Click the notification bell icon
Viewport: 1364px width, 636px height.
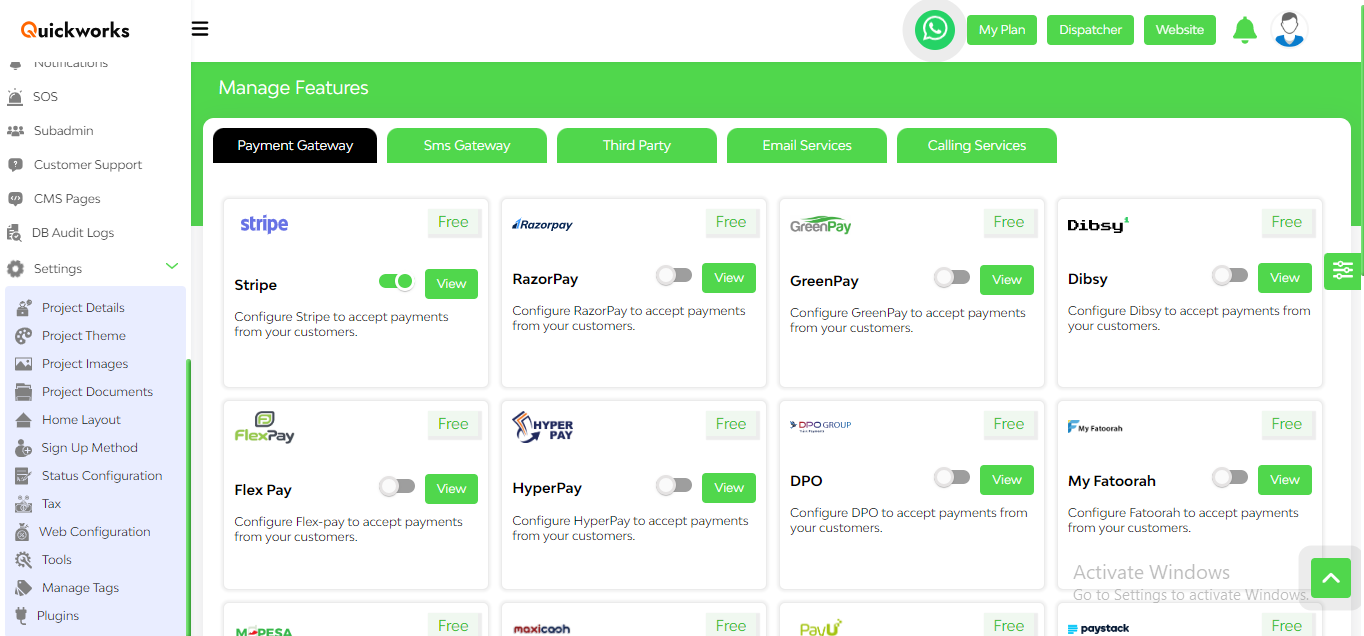pos(1245,30)
